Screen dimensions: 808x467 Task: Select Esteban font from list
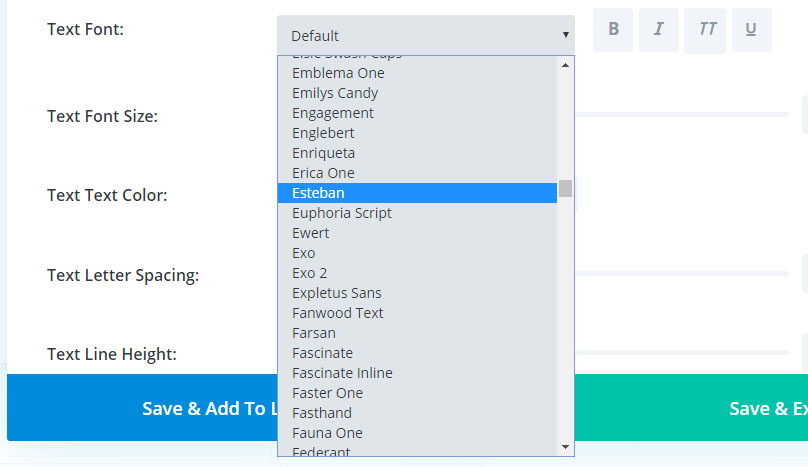pos(417,193)
